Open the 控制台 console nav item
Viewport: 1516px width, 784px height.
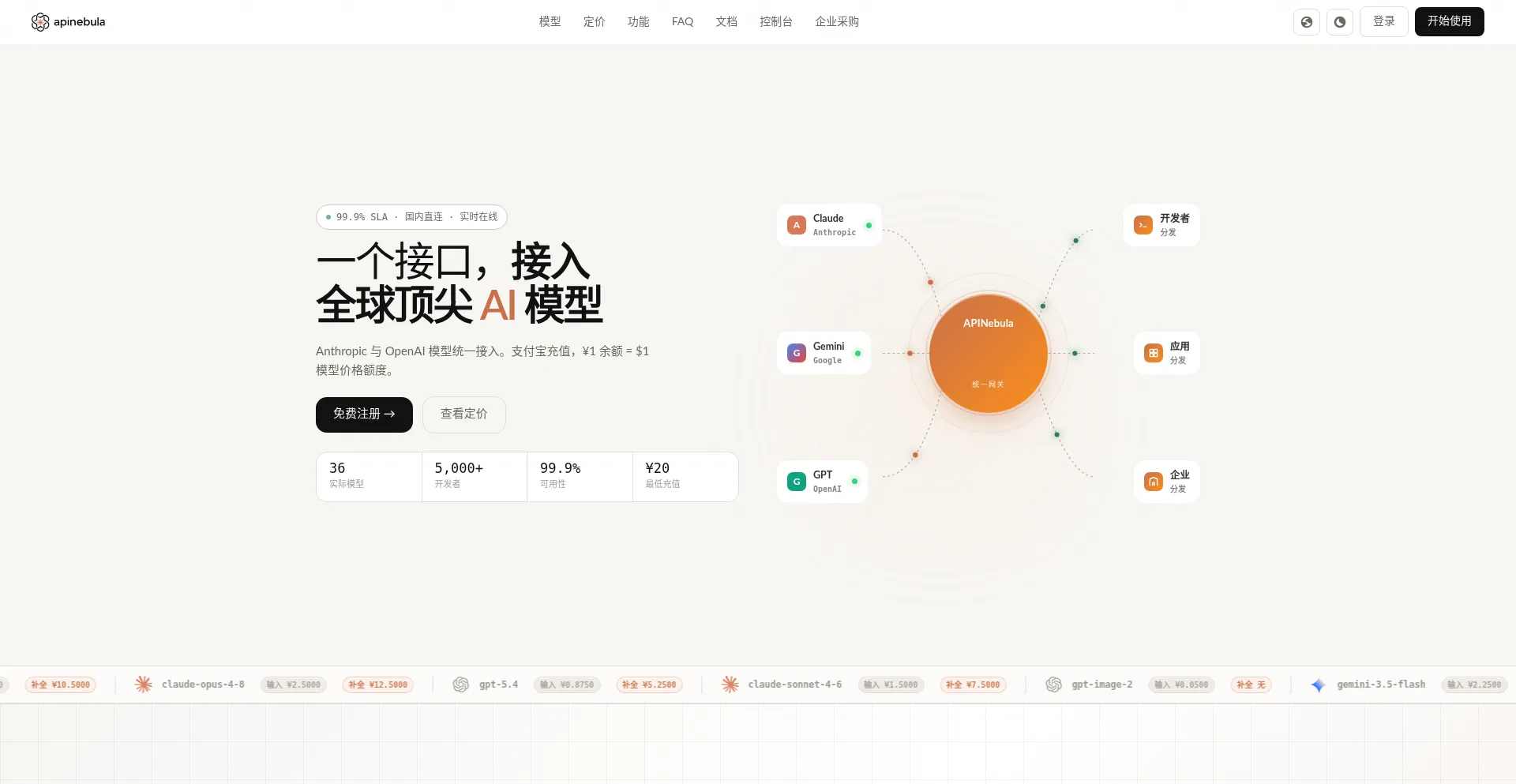point(776,22)
